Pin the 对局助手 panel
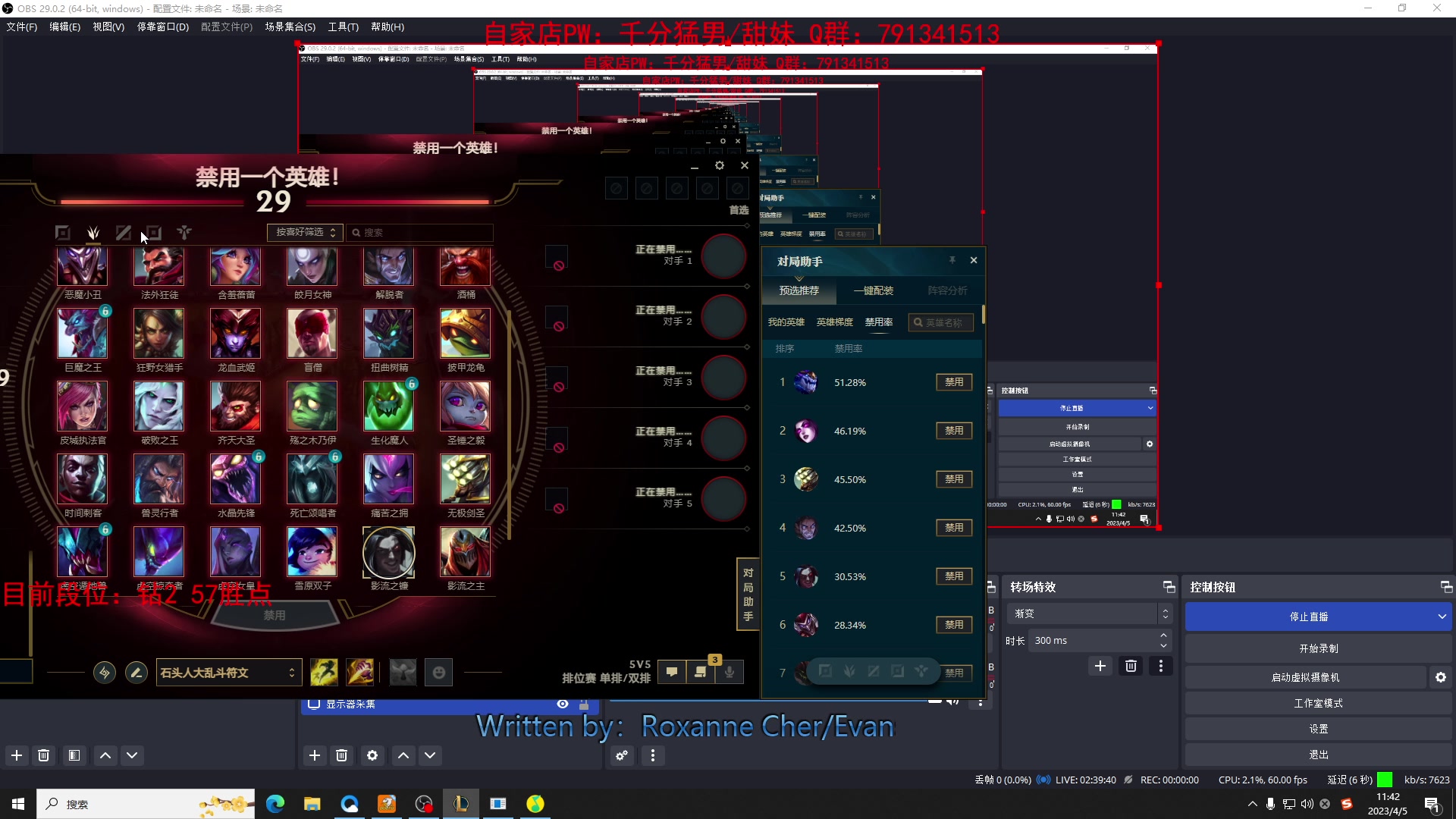 [x=952, y=260]
